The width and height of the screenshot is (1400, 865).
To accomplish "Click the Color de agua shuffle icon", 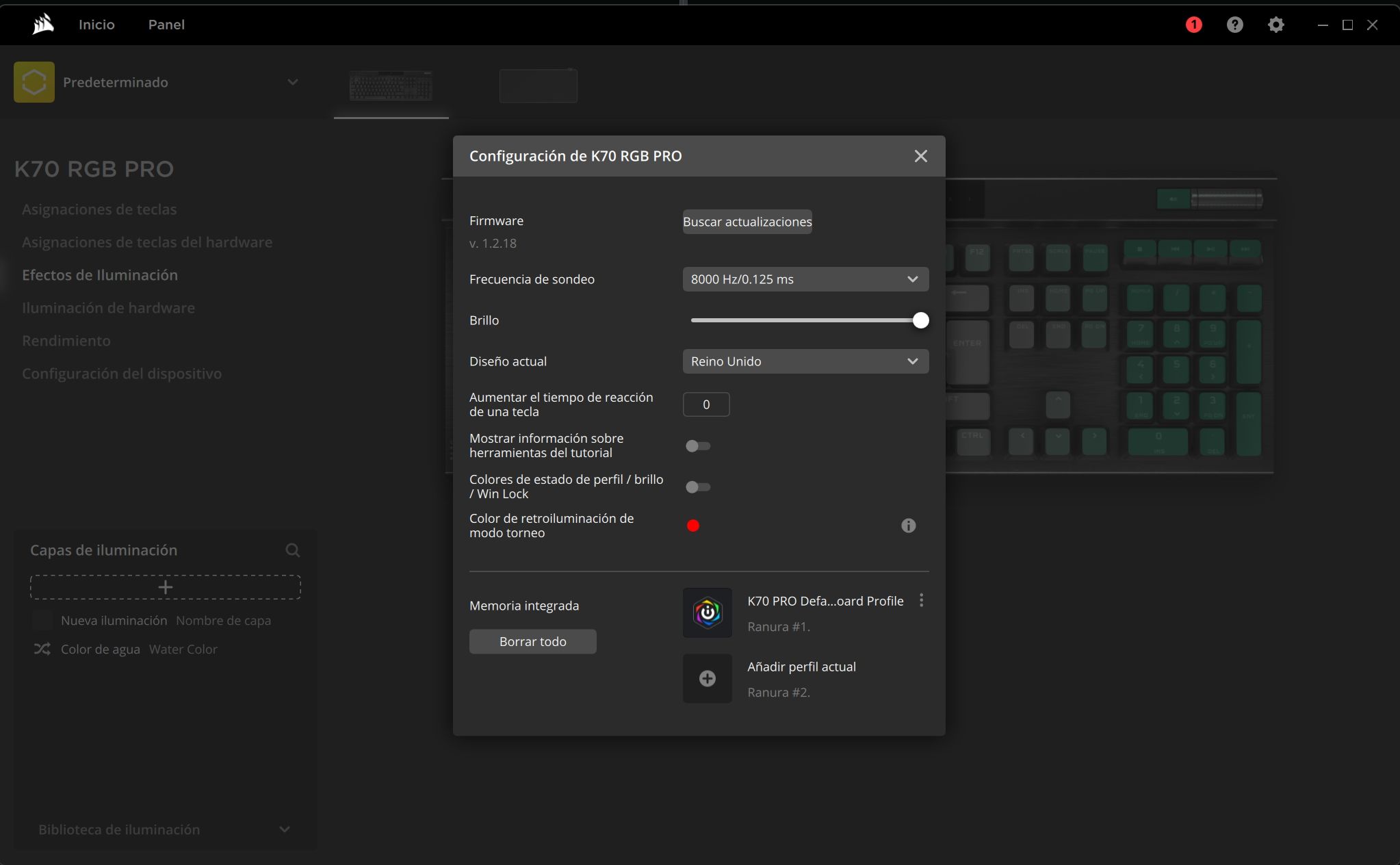I will [42, 649].
